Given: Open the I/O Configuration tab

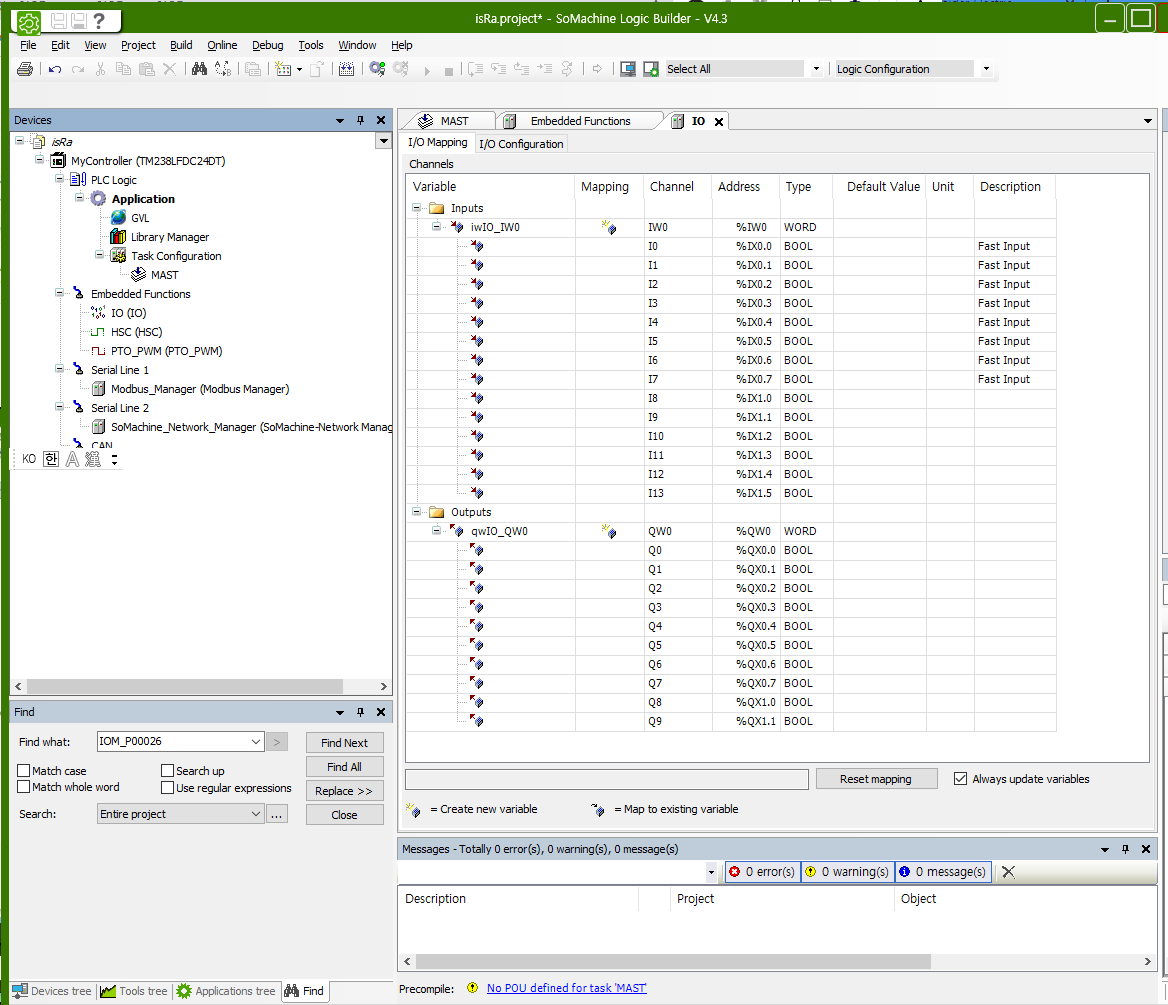Looking at the screenshot, I should pyautogui.click(x=521, y=144).
